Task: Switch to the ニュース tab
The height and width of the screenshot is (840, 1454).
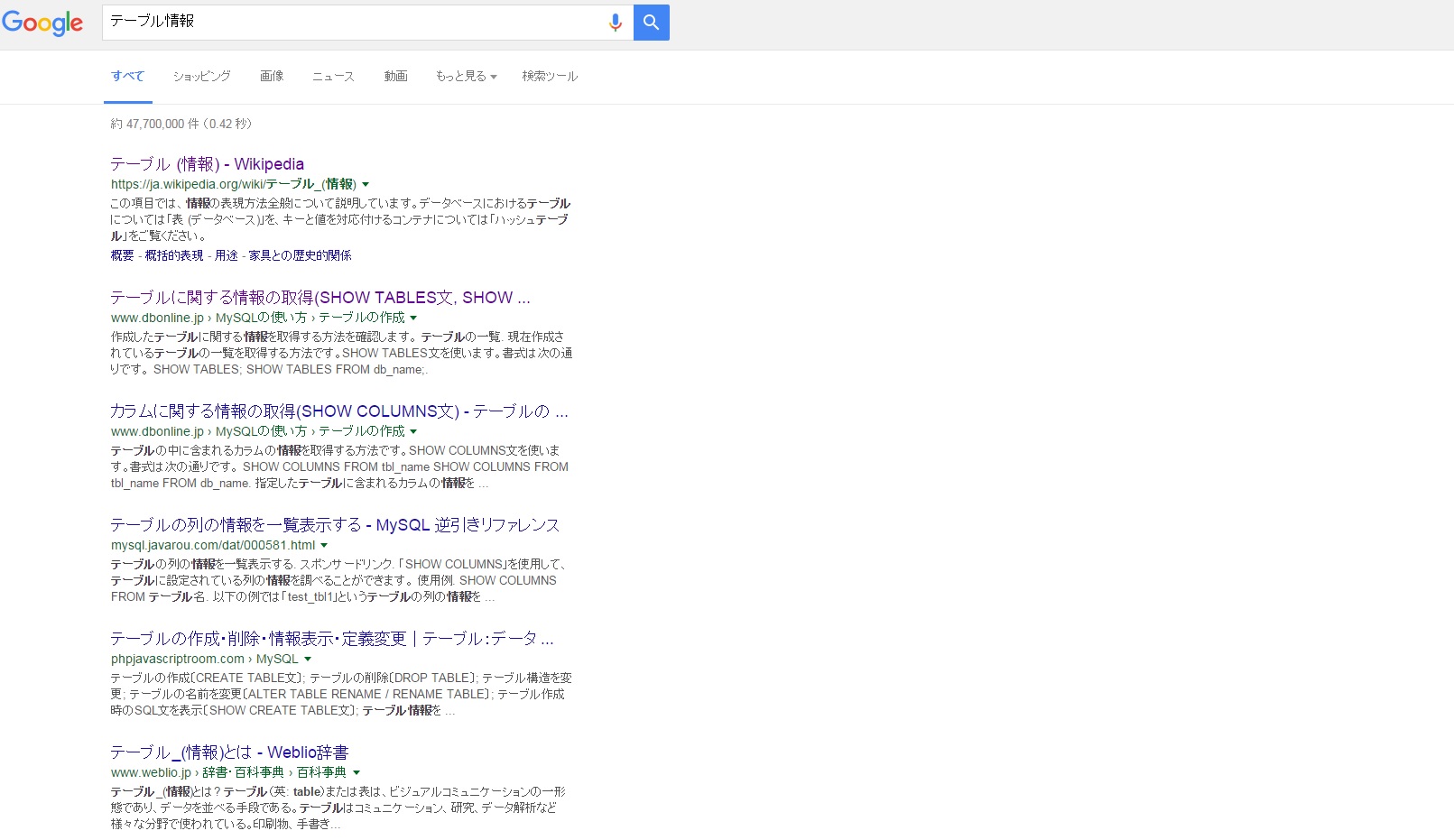Action: (x=333, y=76)
